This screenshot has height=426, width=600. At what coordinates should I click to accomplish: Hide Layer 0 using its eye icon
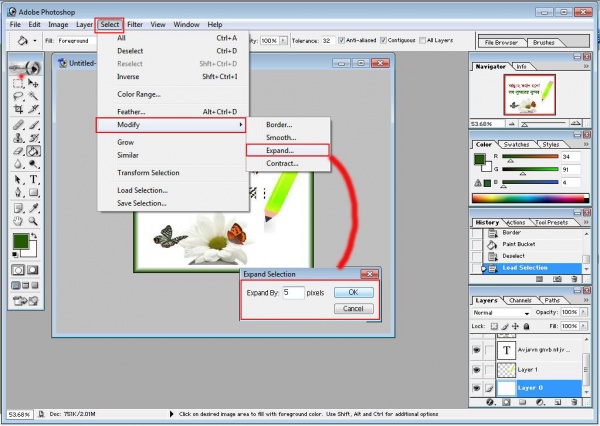[476, 388]
